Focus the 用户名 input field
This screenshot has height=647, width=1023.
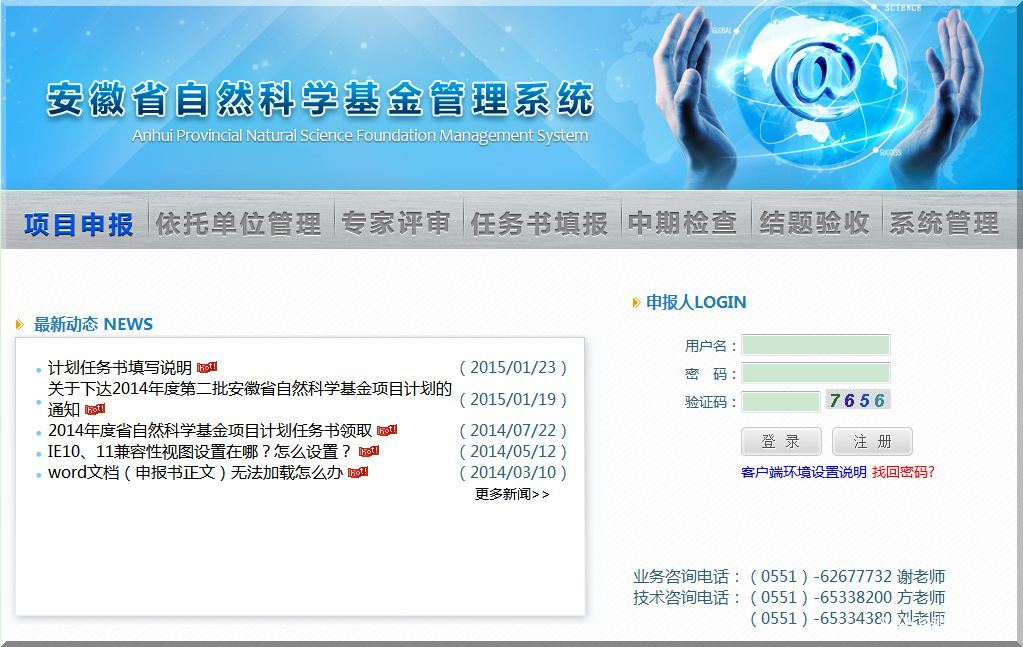point(815,346)
